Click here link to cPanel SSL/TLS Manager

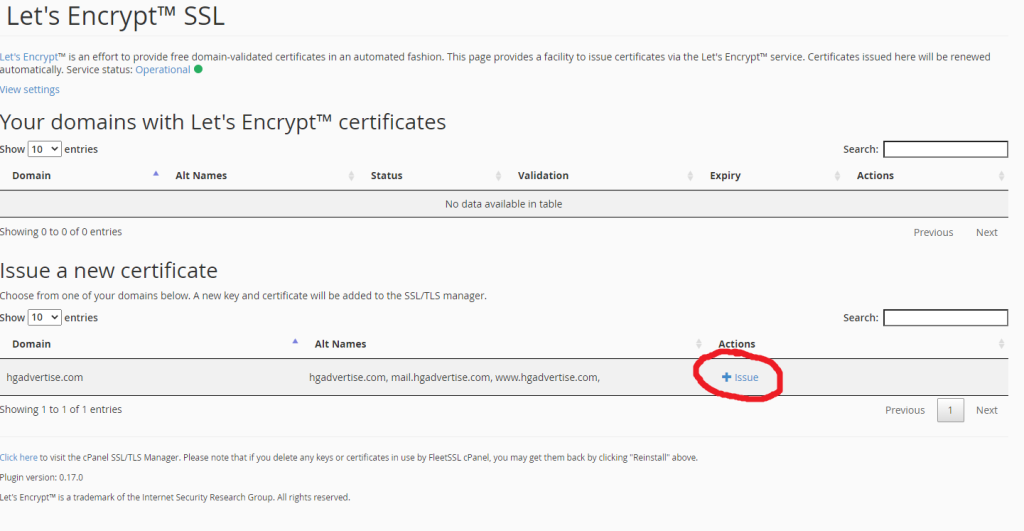(x=19, y=457)
